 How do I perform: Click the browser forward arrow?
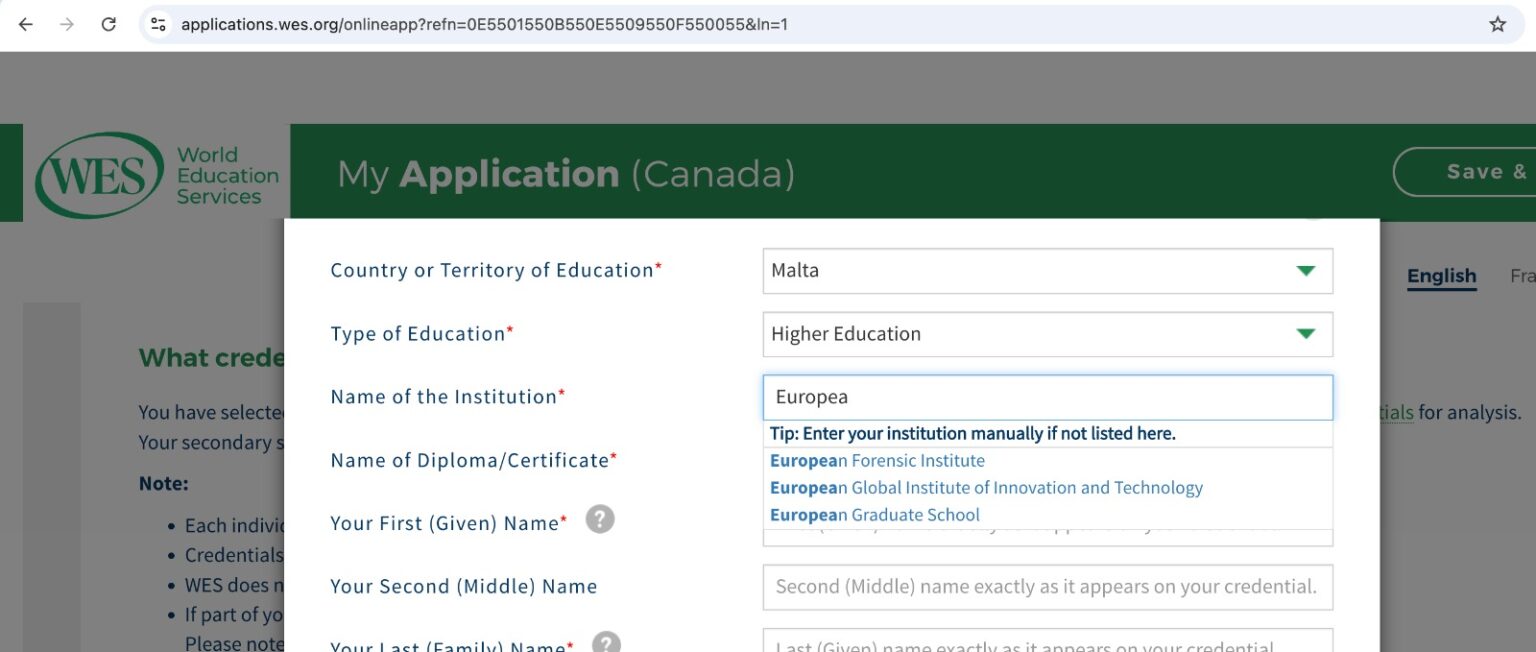67,24
